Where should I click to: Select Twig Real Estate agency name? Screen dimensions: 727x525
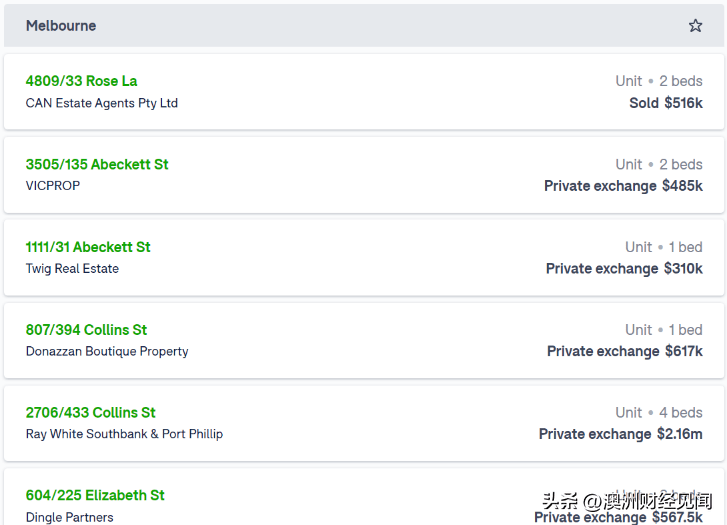(x=72, y=269)
